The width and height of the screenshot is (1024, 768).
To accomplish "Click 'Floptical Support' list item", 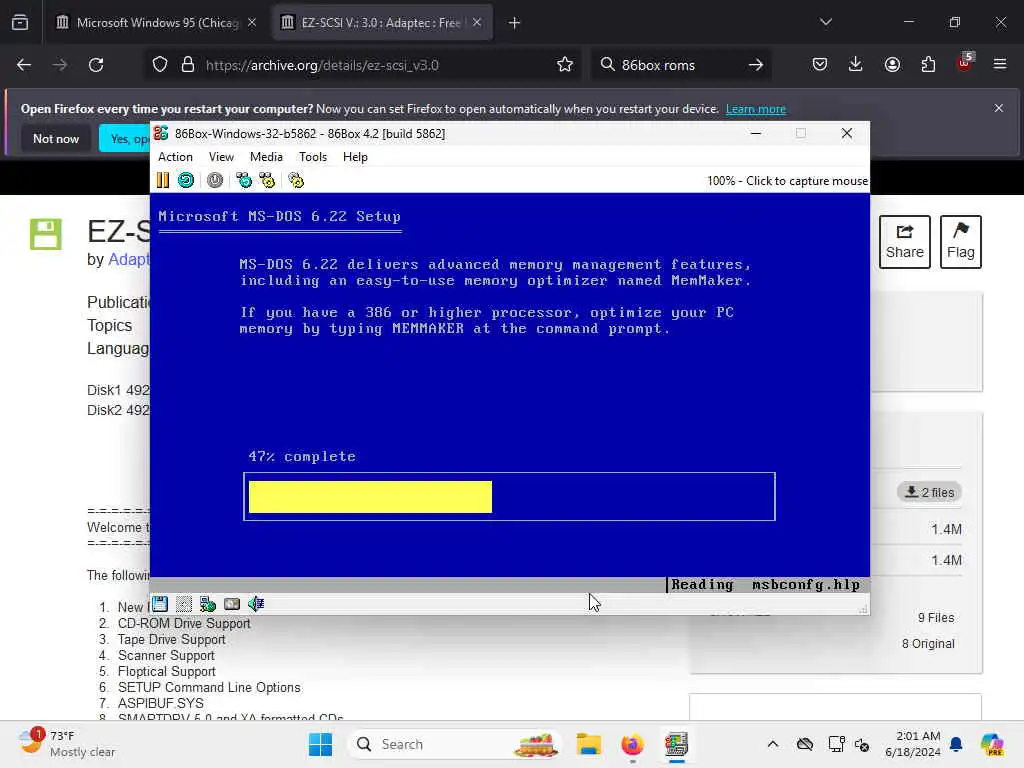I will click(x=167, y=671).
